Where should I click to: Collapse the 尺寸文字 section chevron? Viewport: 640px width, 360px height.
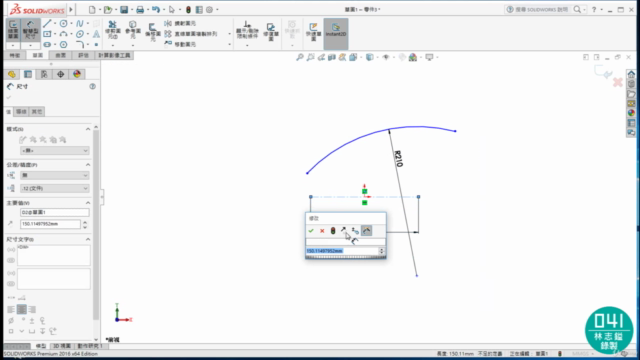pyautogui.click(x=88, y=239)
